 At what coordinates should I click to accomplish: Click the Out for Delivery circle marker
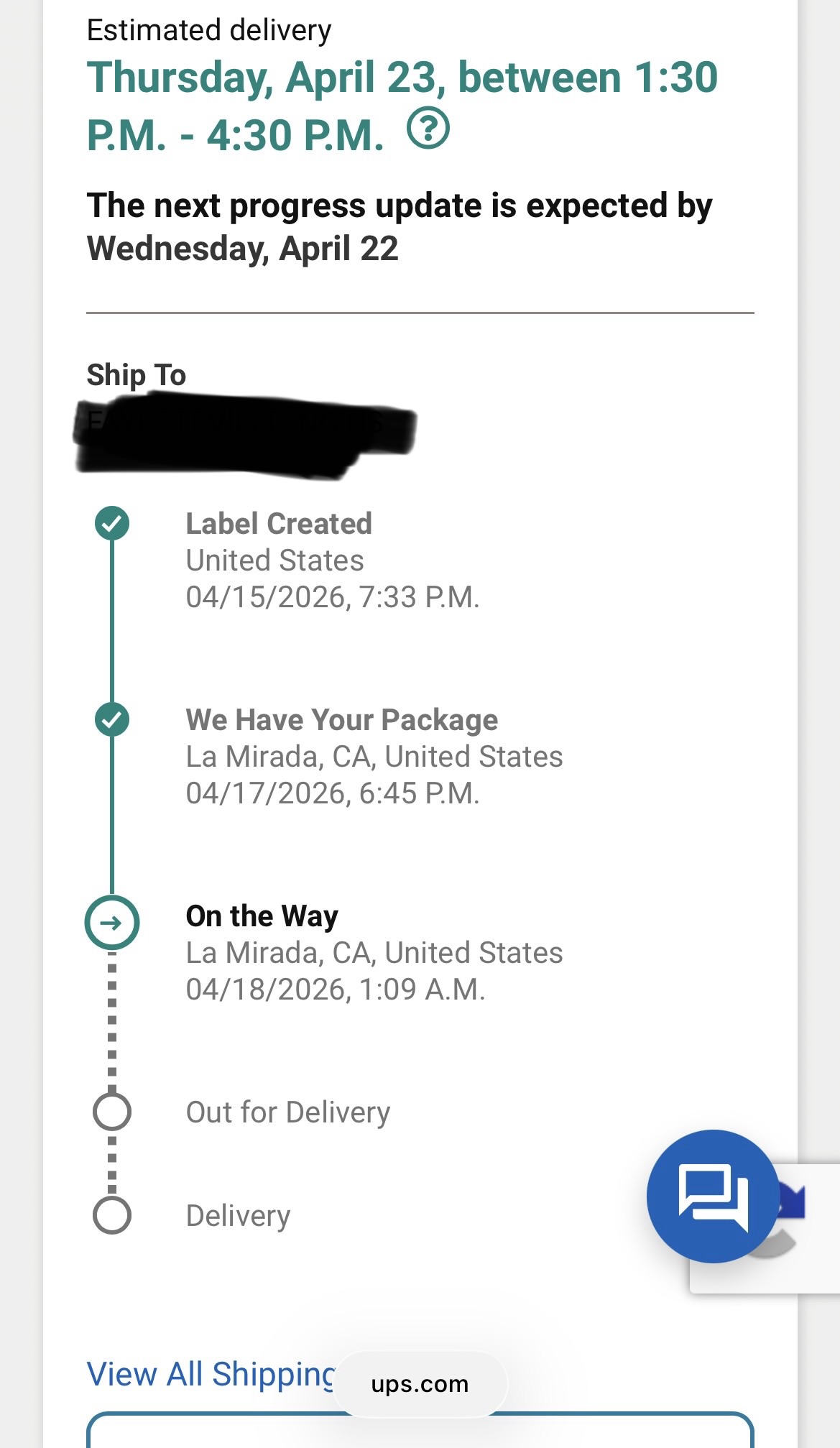click(x=112, y=1112)
